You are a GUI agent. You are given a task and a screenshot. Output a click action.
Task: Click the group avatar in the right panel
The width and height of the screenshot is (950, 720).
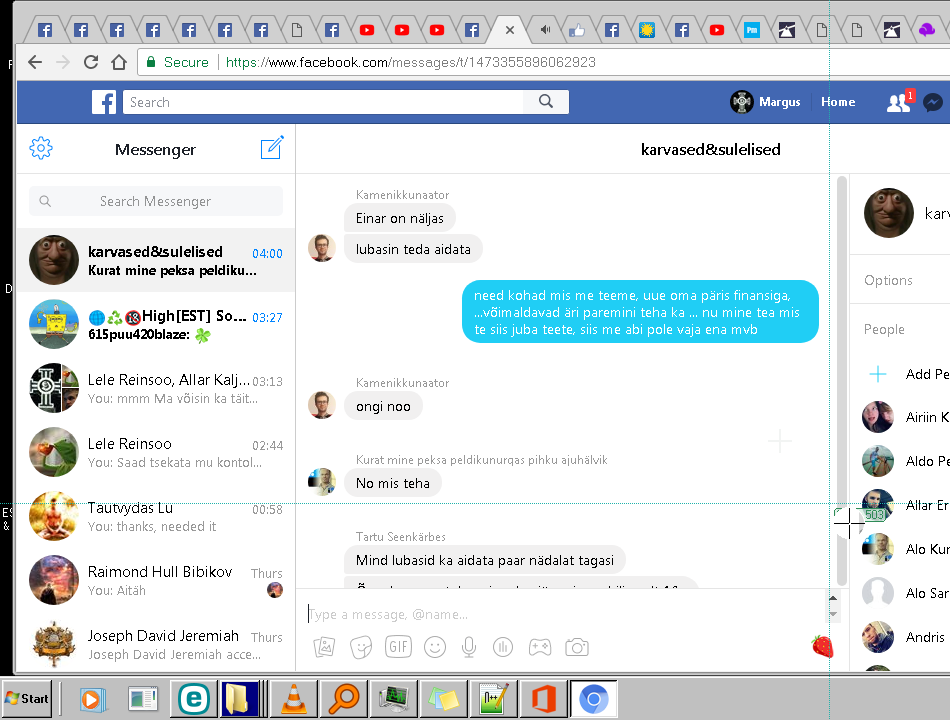888,213
